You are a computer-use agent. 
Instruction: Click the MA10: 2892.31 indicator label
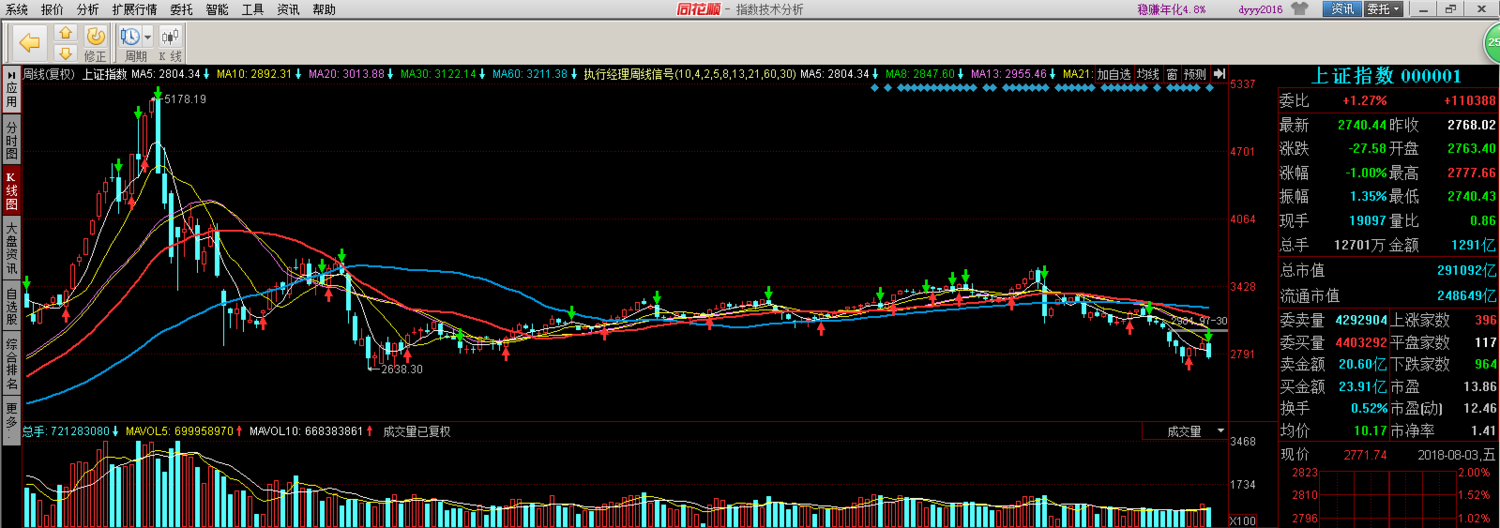(x=254, y=74)
